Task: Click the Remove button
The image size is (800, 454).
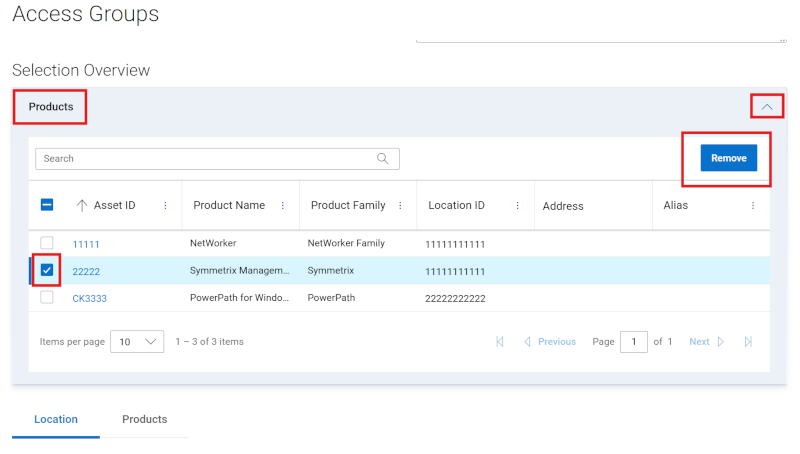Action: (x=728, y=159)
